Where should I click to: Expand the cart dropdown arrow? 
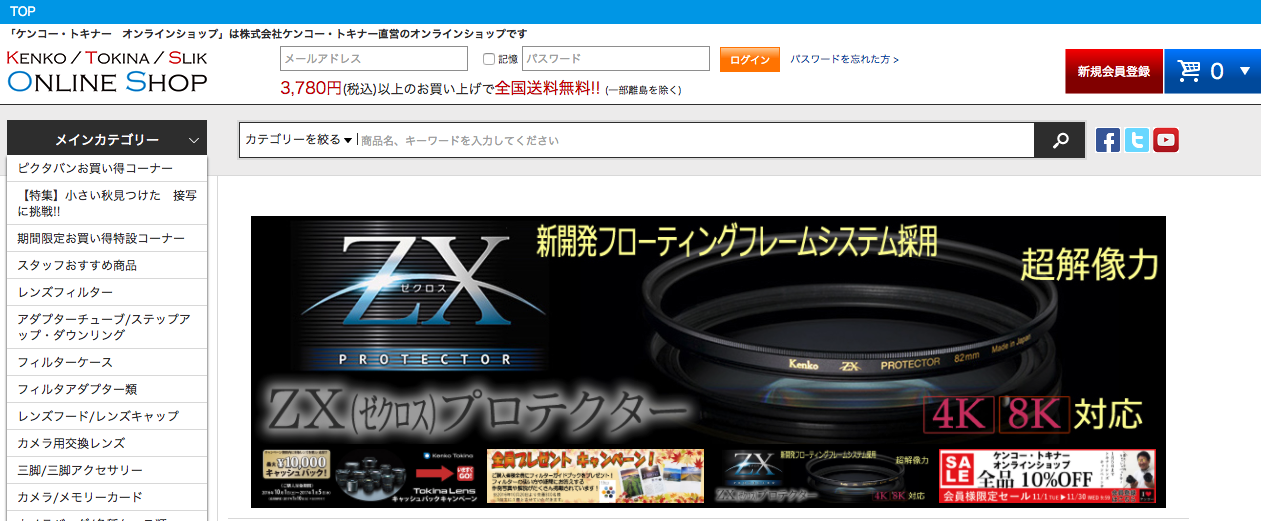tap(1245, 71)
